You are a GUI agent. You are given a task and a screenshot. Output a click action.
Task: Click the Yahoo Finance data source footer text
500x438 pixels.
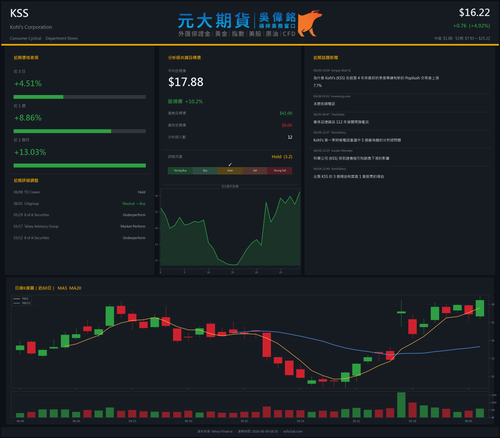click(215, 431)
